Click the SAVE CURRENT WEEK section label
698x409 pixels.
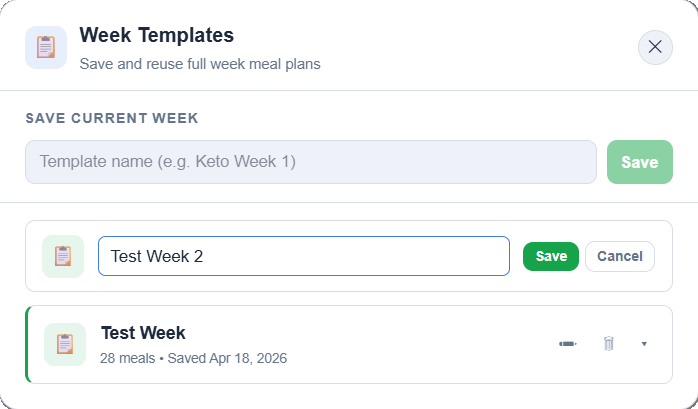[x=111, y=118]
